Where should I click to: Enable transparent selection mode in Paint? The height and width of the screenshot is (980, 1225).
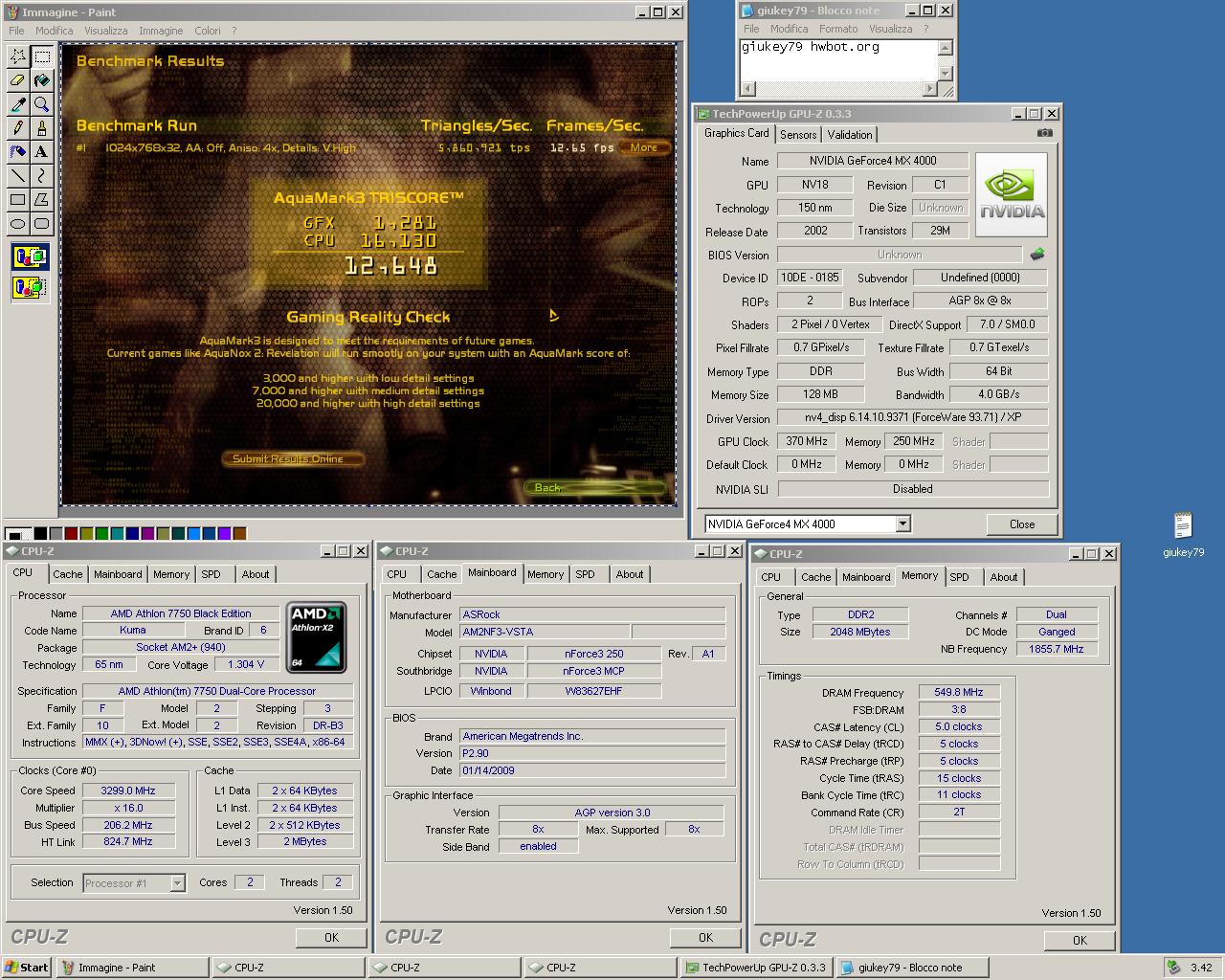(x=30, y=286)
